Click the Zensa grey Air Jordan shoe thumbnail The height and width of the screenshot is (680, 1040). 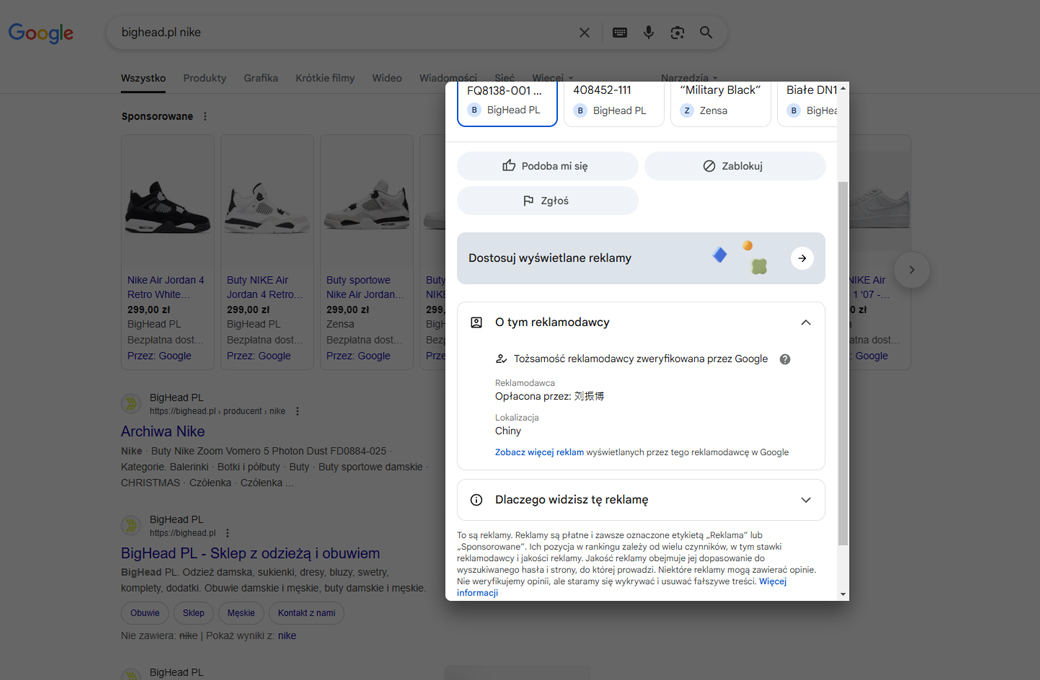366,204
